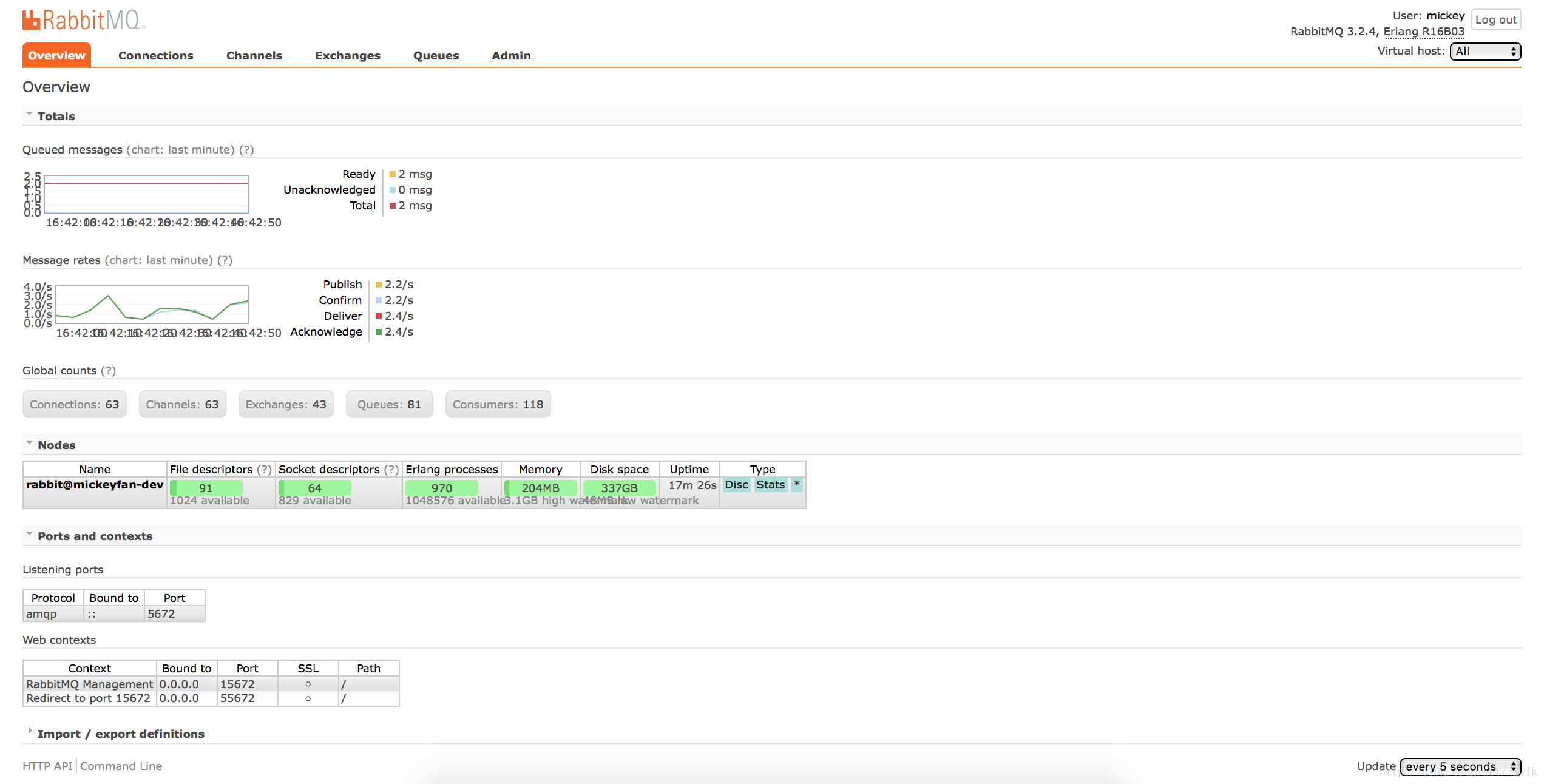Click SSL indicator for Redirect row
1544x784 pixels.
point(308,698)
